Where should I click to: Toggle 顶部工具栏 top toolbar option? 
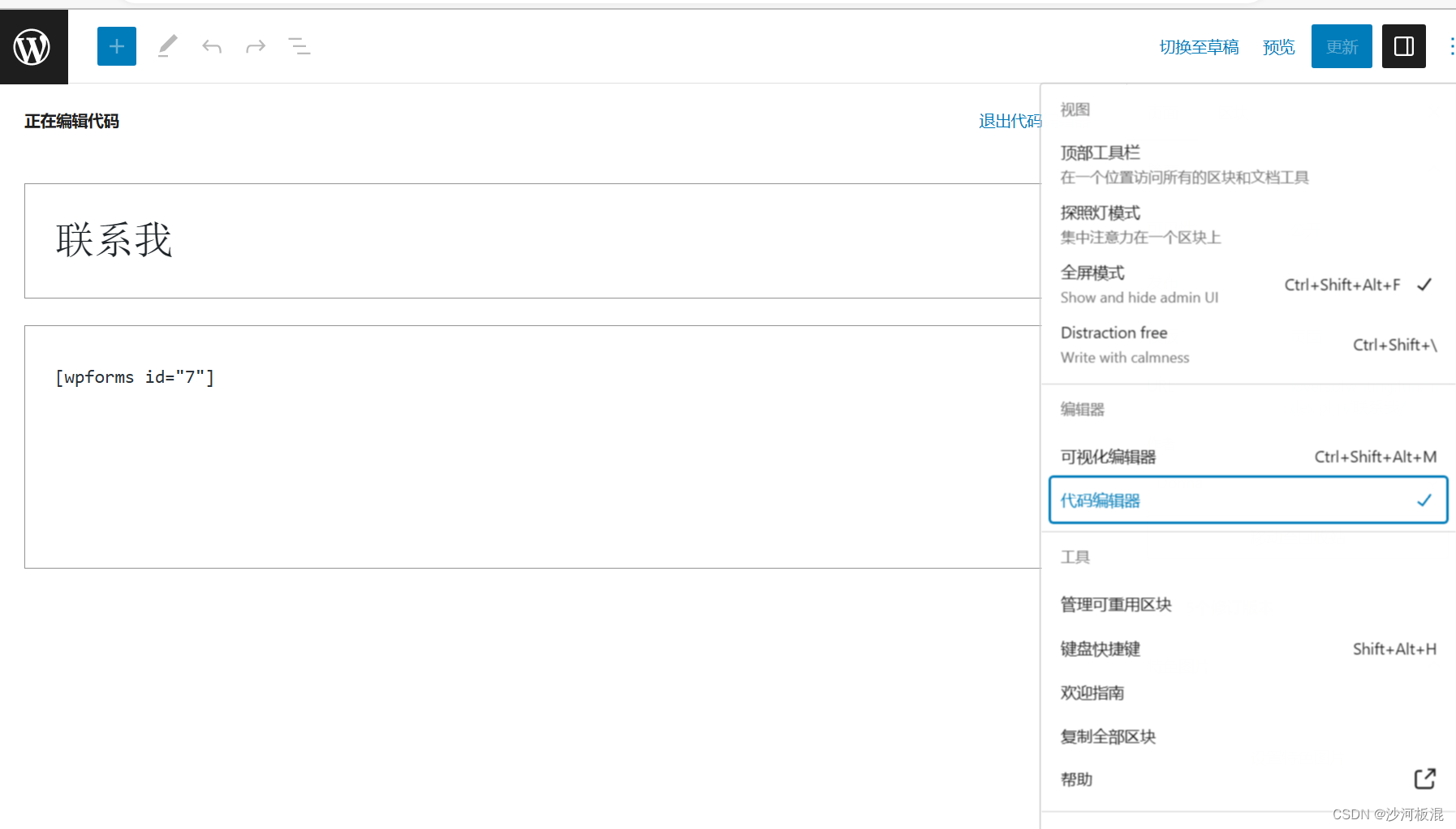click(x=1248, y=165)
